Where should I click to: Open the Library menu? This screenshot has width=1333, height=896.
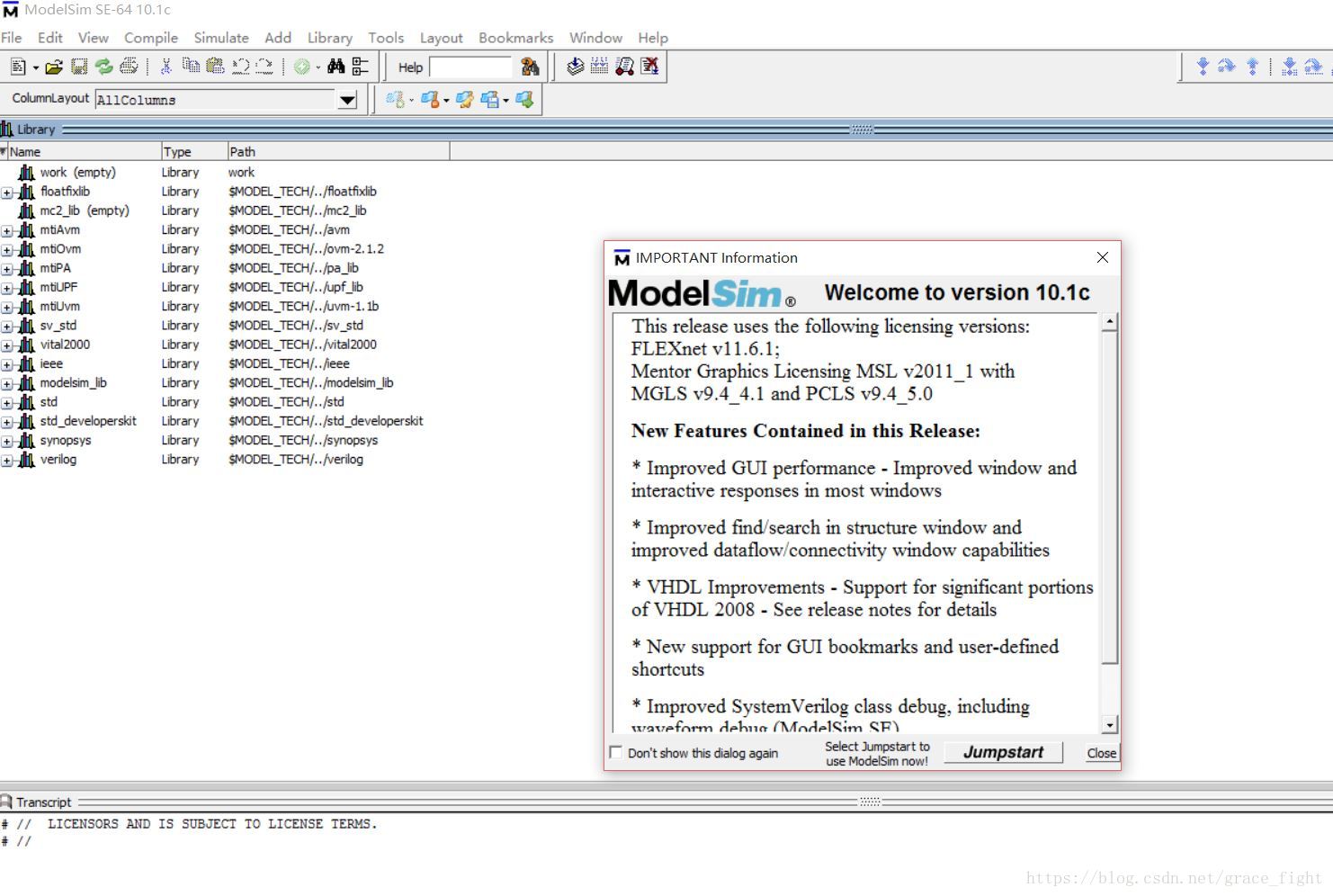pyautogui.click(x=330, y=38)
